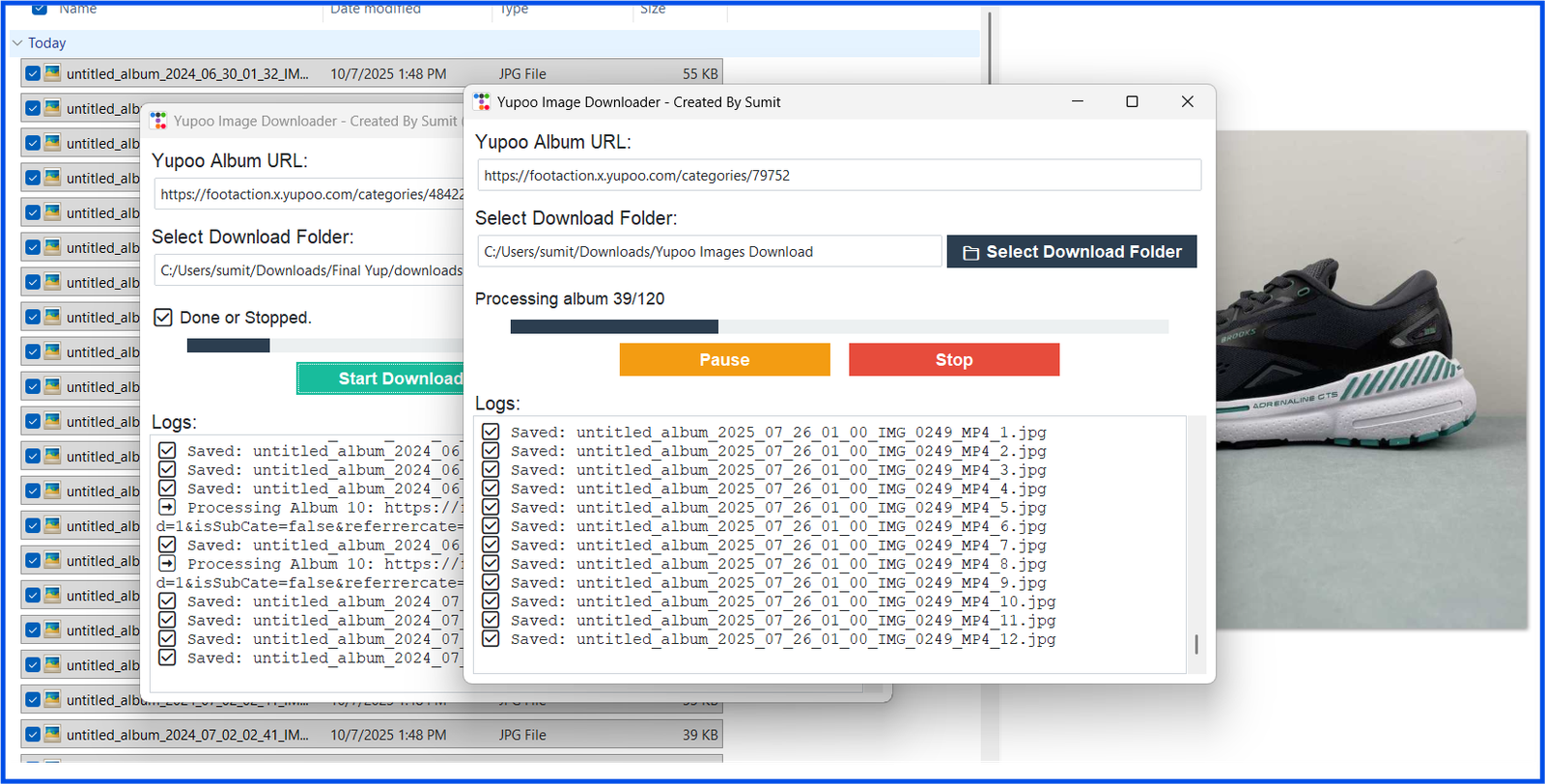The width and height of the screenshot is (1545, 784).
Task: Toggle the select-all checkbox beside the Name header
Action: [x=40, y=9]
